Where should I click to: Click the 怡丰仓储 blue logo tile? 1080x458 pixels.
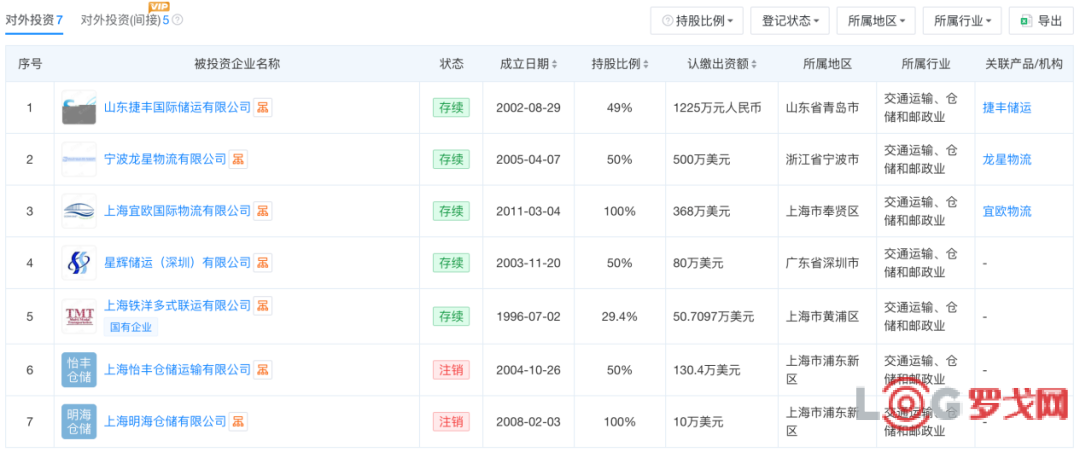(79, 370)
